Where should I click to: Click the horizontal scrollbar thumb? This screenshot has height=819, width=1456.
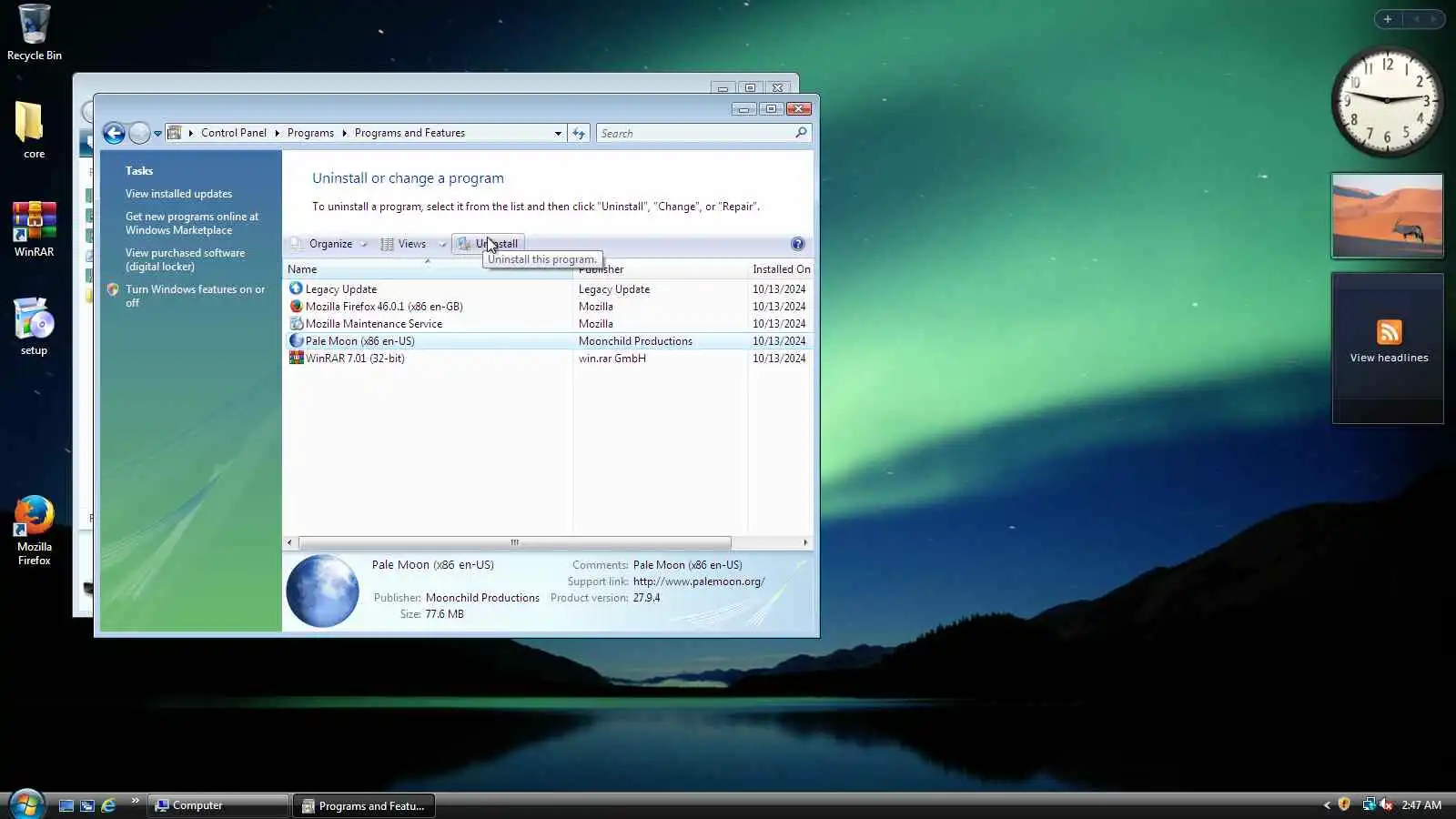[x=514, y=542]
